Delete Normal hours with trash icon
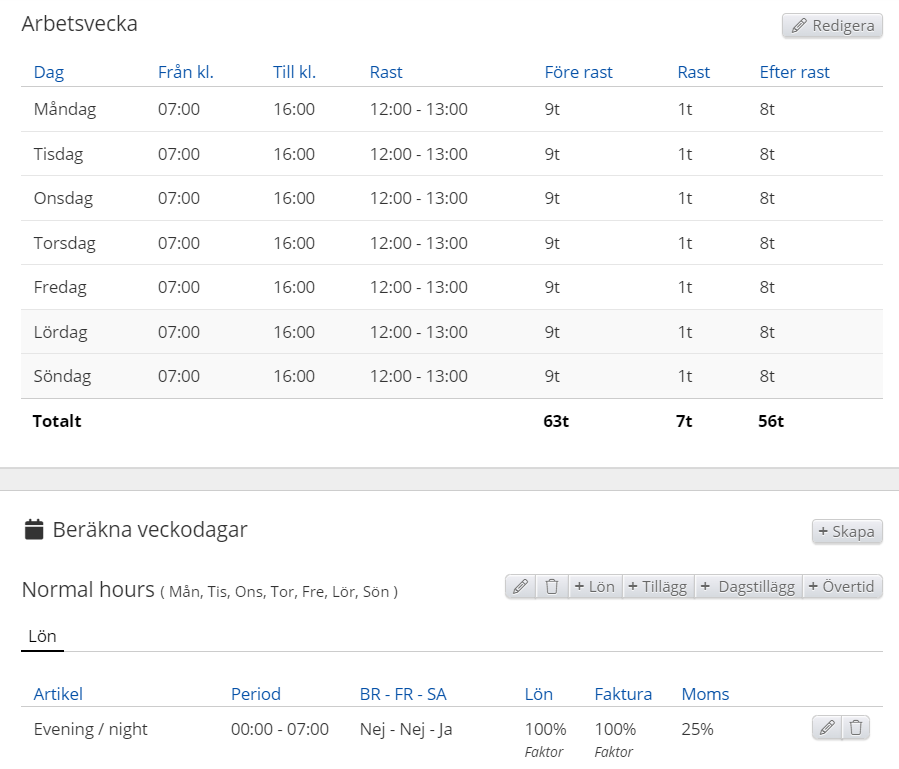The image size is (899, 769). click(552, 587)
